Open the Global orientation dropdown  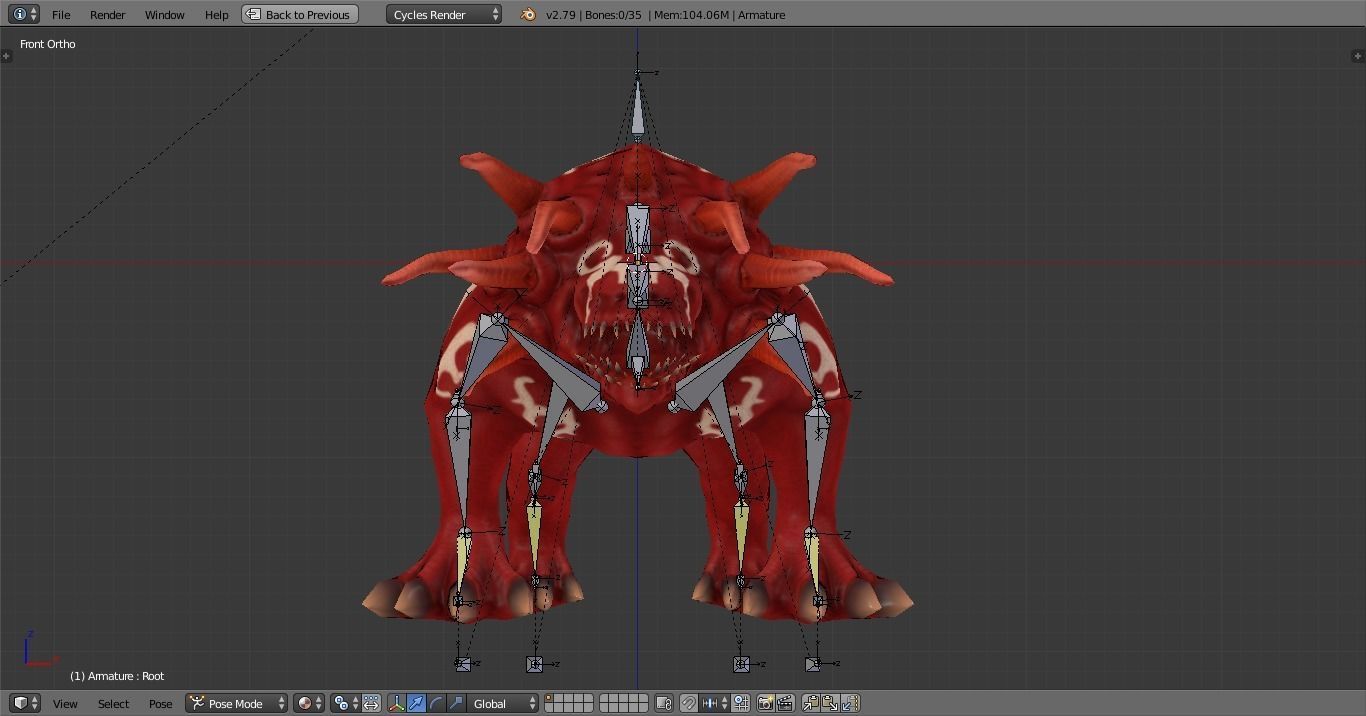504,703
